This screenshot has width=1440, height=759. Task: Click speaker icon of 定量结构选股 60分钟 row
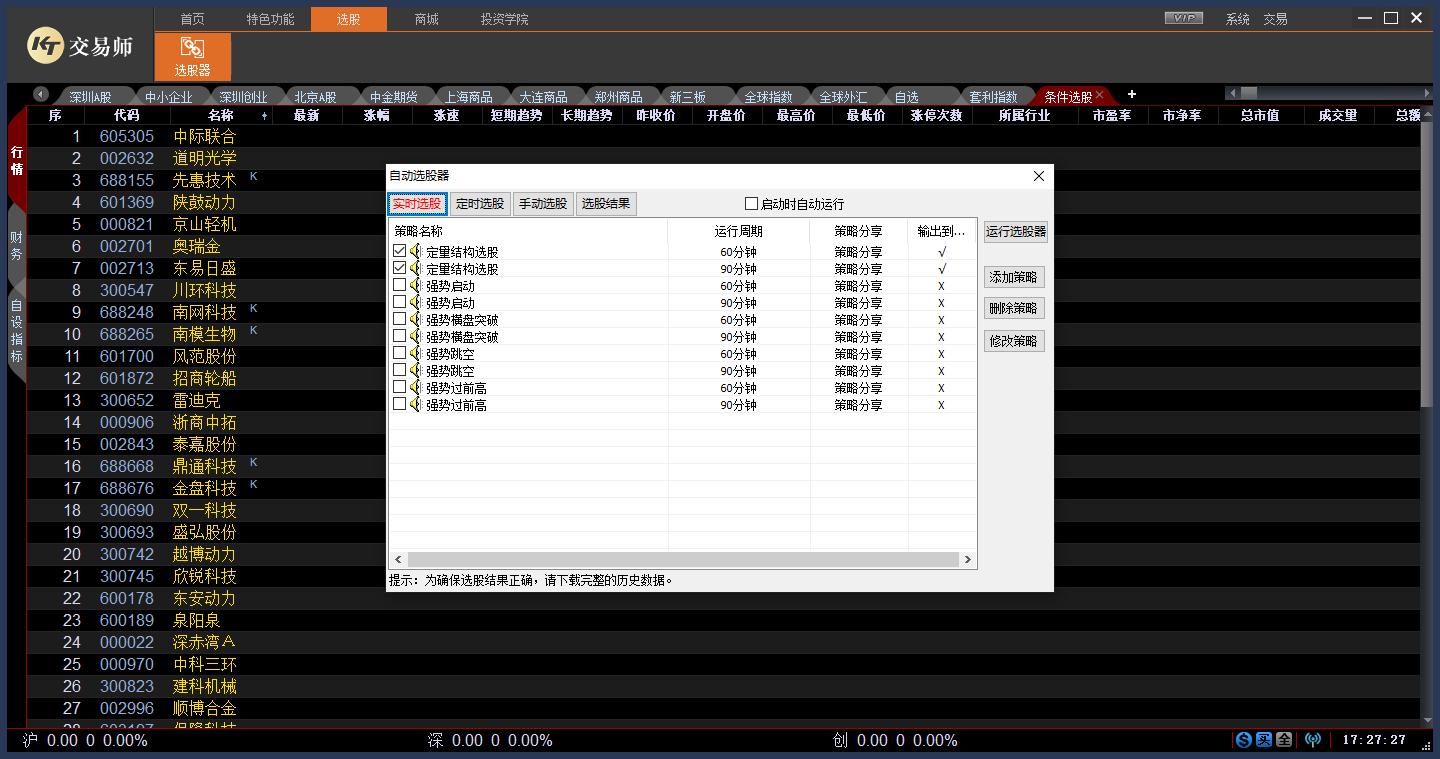(416, 252)
